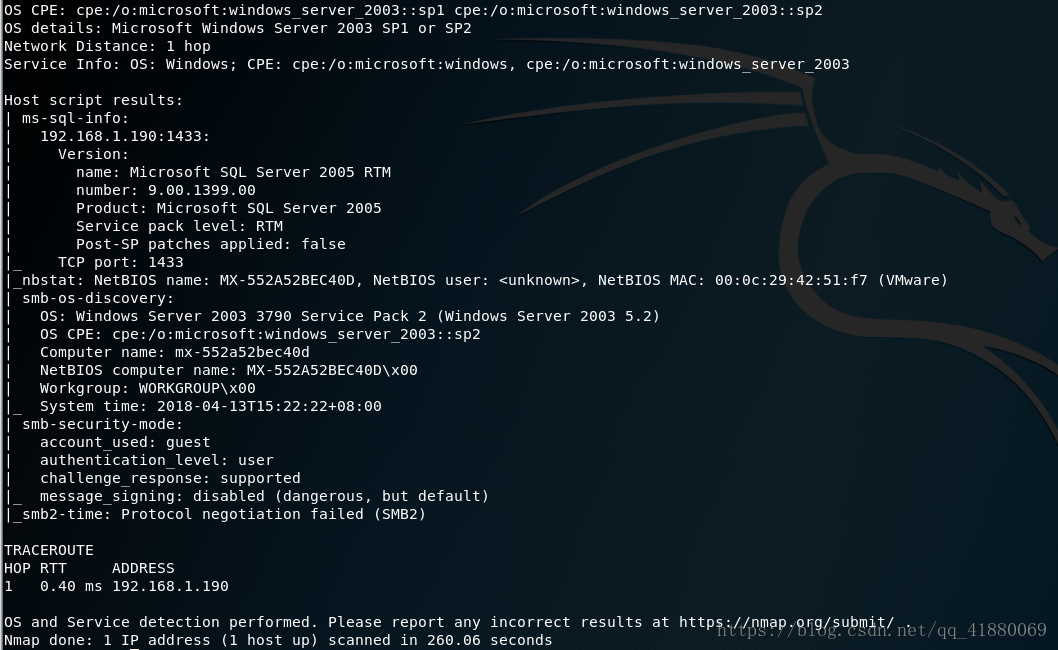This screenshot has height=650, width=1058.
Task: Click the 'smb-security-mode:' label
Action: (x=103, y=424)
